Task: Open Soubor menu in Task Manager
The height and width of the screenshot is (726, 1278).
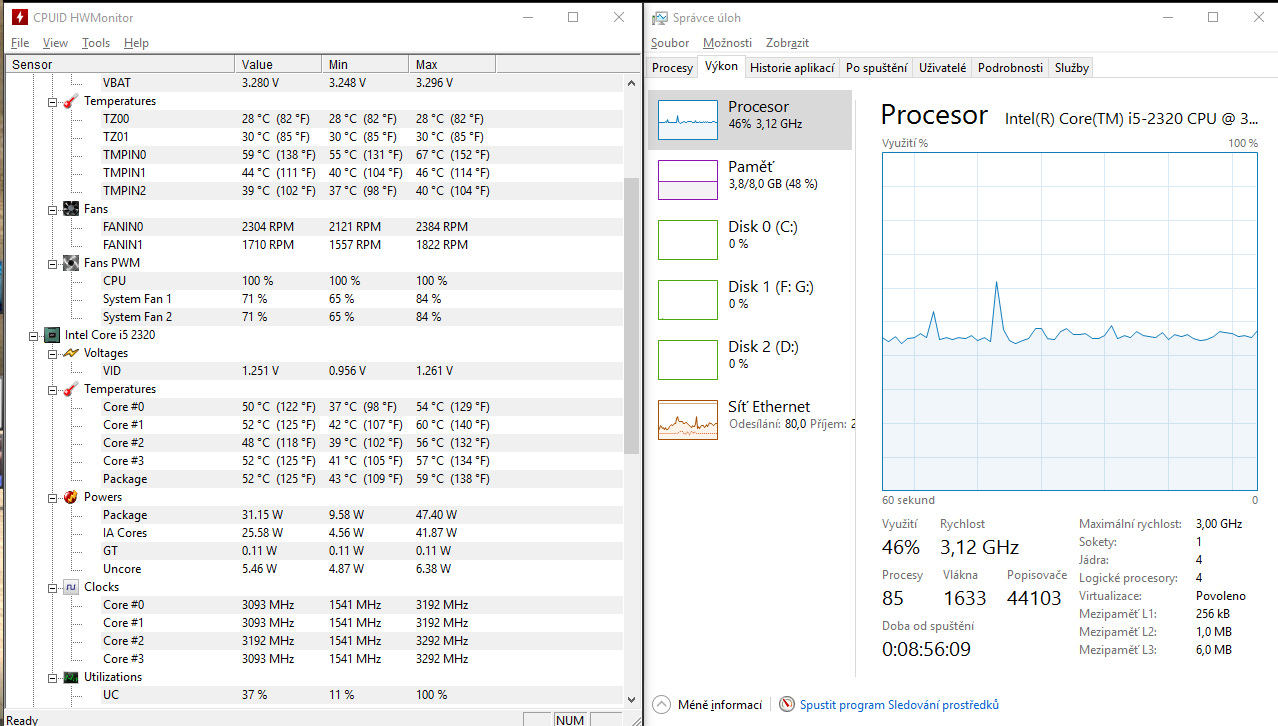Action: (670, 43)
